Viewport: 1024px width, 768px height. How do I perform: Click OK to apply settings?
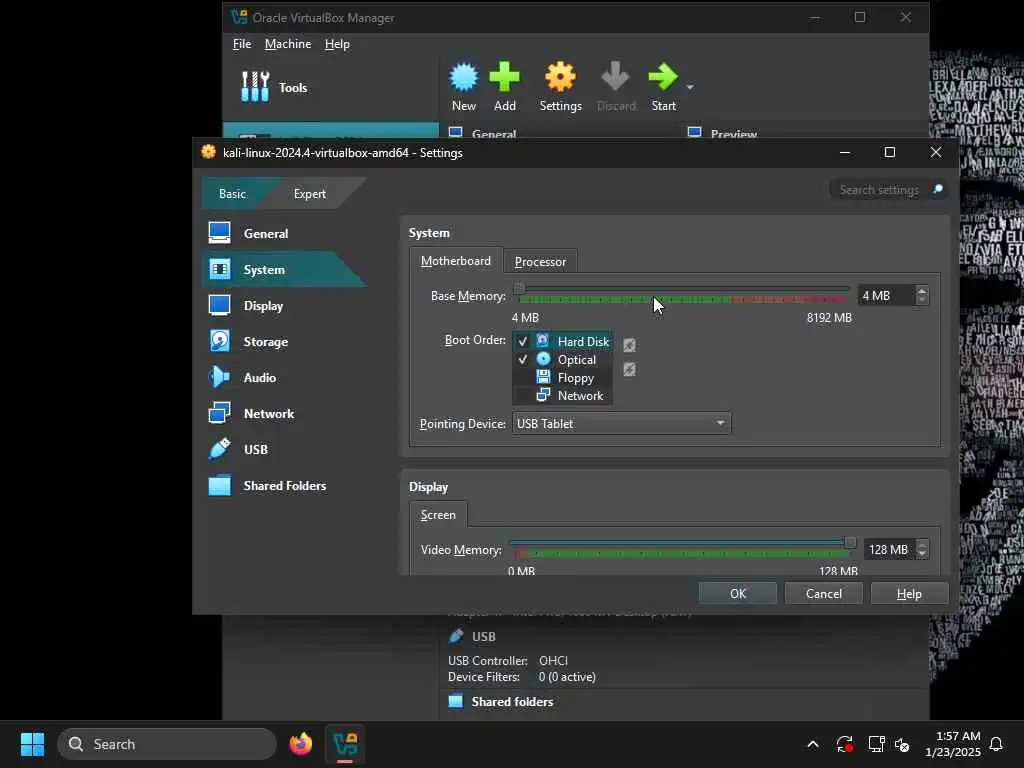[737, 593]
